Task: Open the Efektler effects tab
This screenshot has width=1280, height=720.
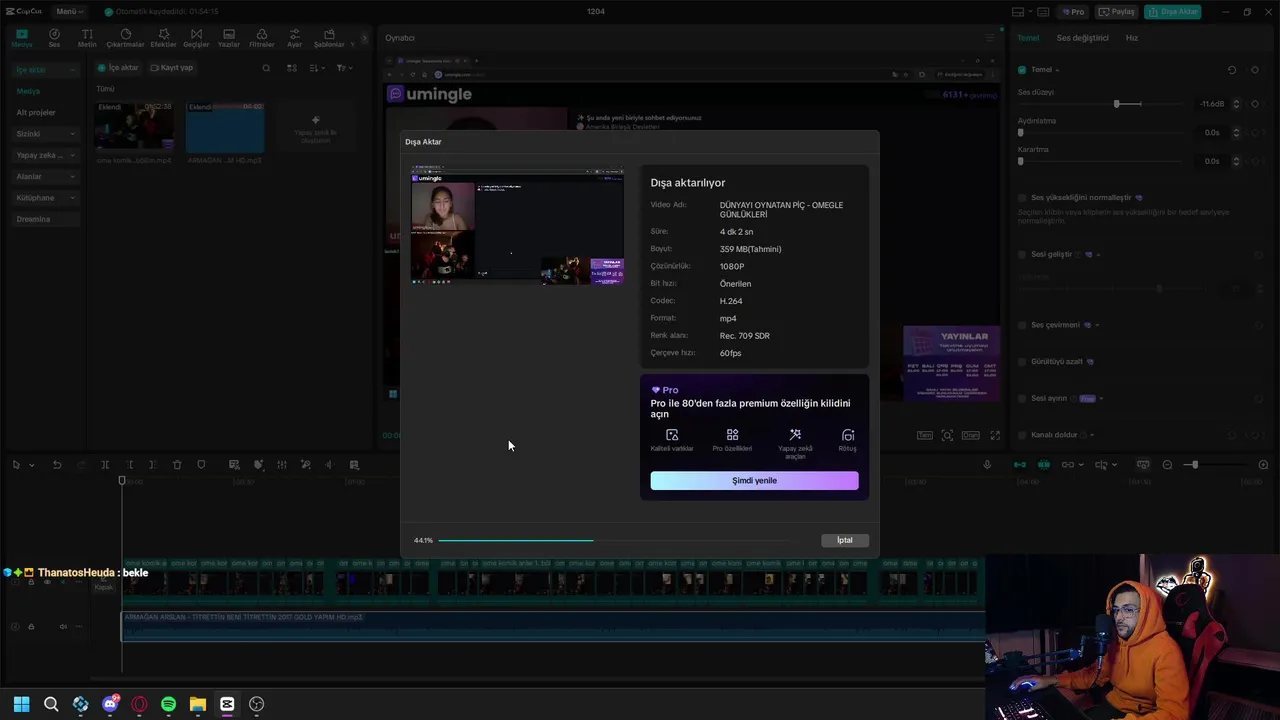Action: point(163,38)
